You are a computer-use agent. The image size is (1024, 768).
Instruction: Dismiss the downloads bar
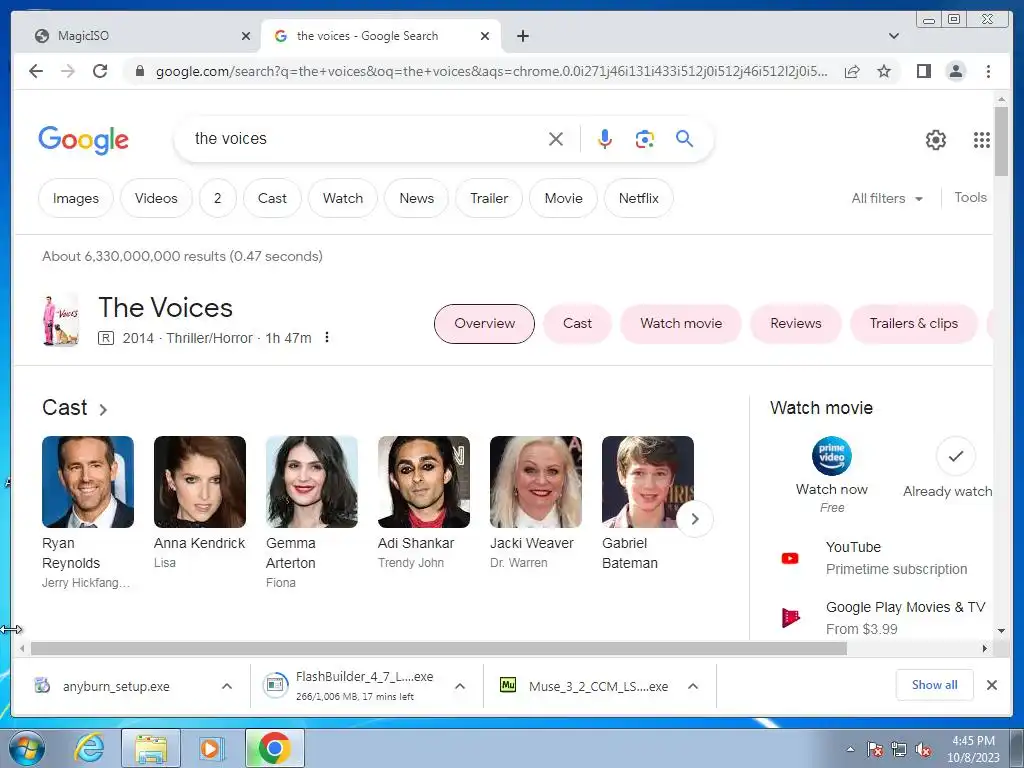click(x=991, y=685)
